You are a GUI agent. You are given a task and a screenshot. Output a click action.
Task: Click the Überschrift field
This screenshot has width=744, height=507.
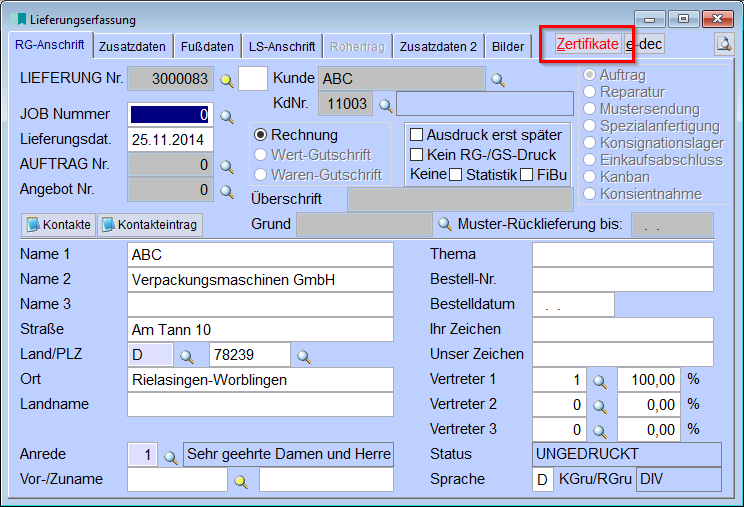pyautogui.click(x=460, y=199)
